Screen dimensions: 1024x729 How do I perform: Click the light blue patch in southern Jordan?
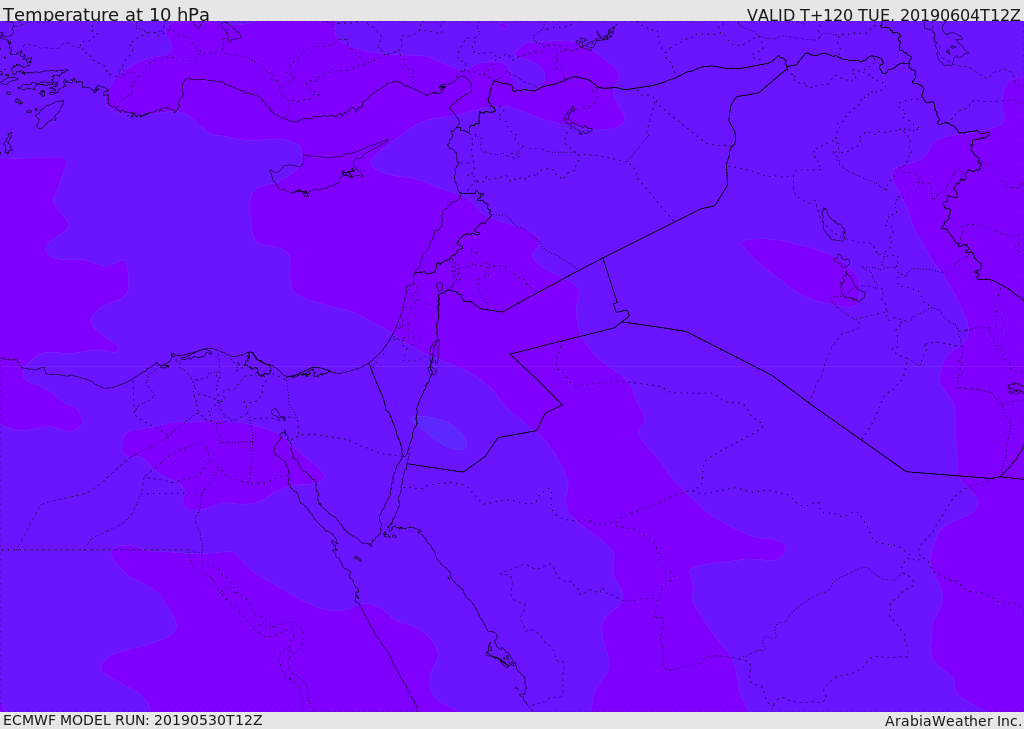click(x=442, y=432)
